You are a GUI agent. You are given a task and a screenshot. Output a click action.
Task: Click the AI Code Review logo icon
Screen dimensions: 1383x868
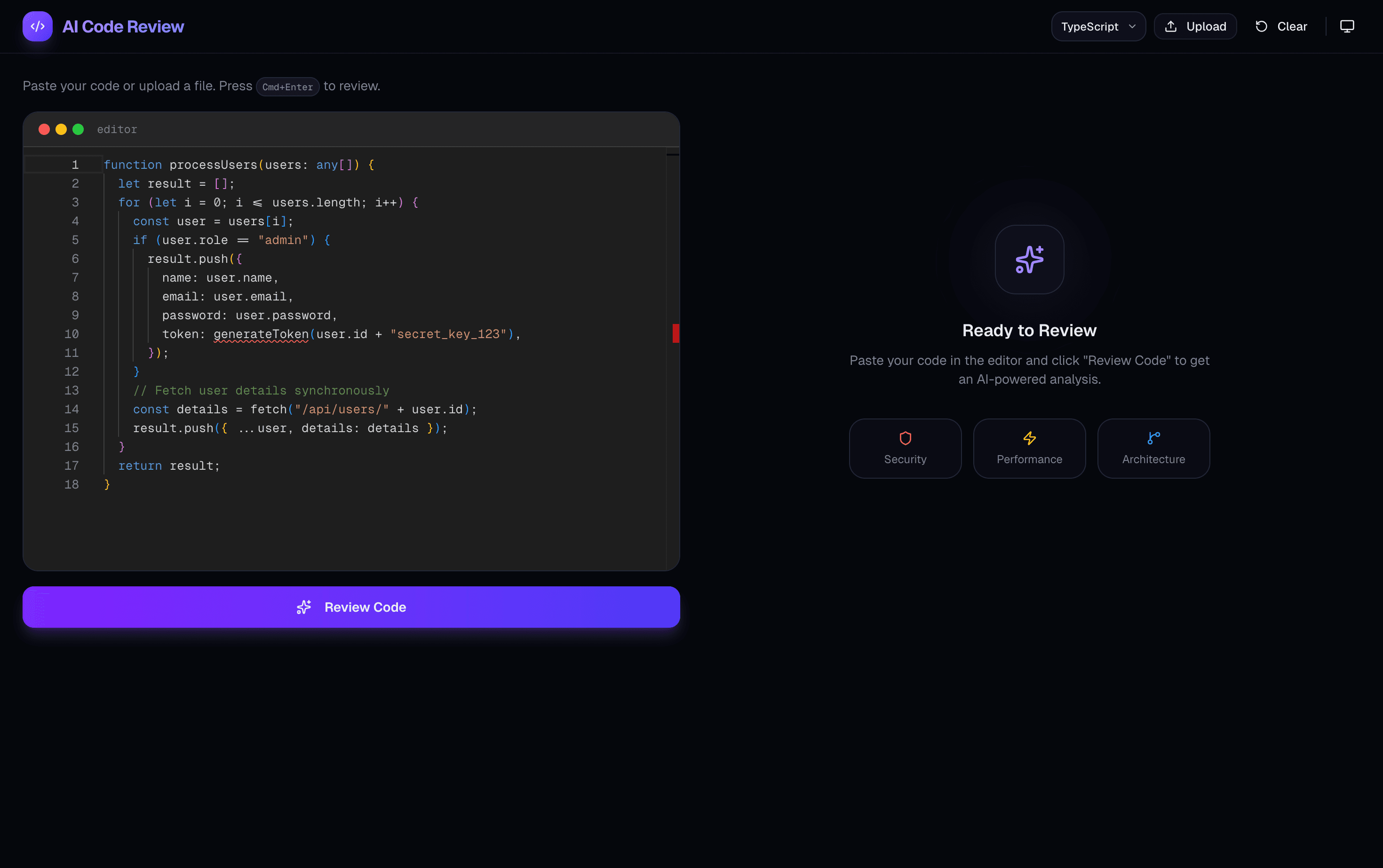(37, 26)
